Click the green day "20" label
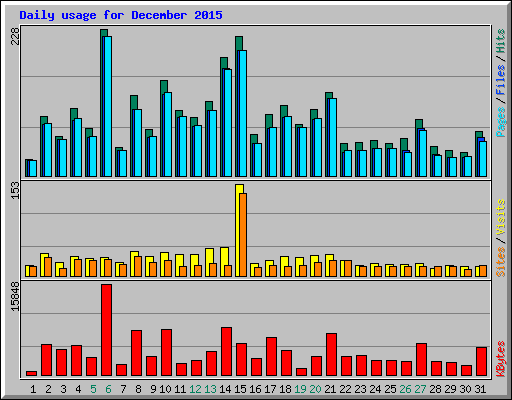Viewport: 512px width, 400px height. tap(315, 389)
